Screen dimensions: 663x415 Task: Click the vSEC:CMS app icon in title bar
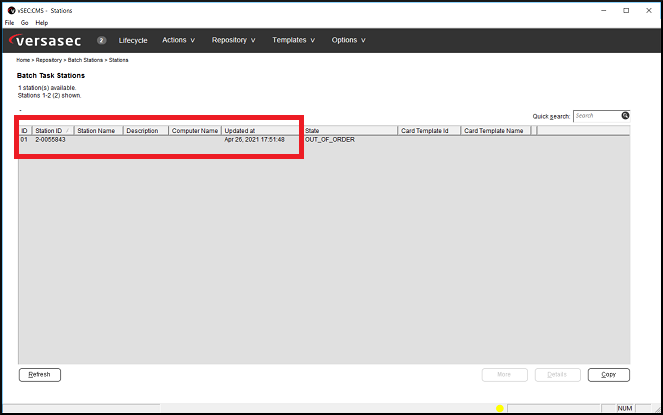tap(10, 10)
